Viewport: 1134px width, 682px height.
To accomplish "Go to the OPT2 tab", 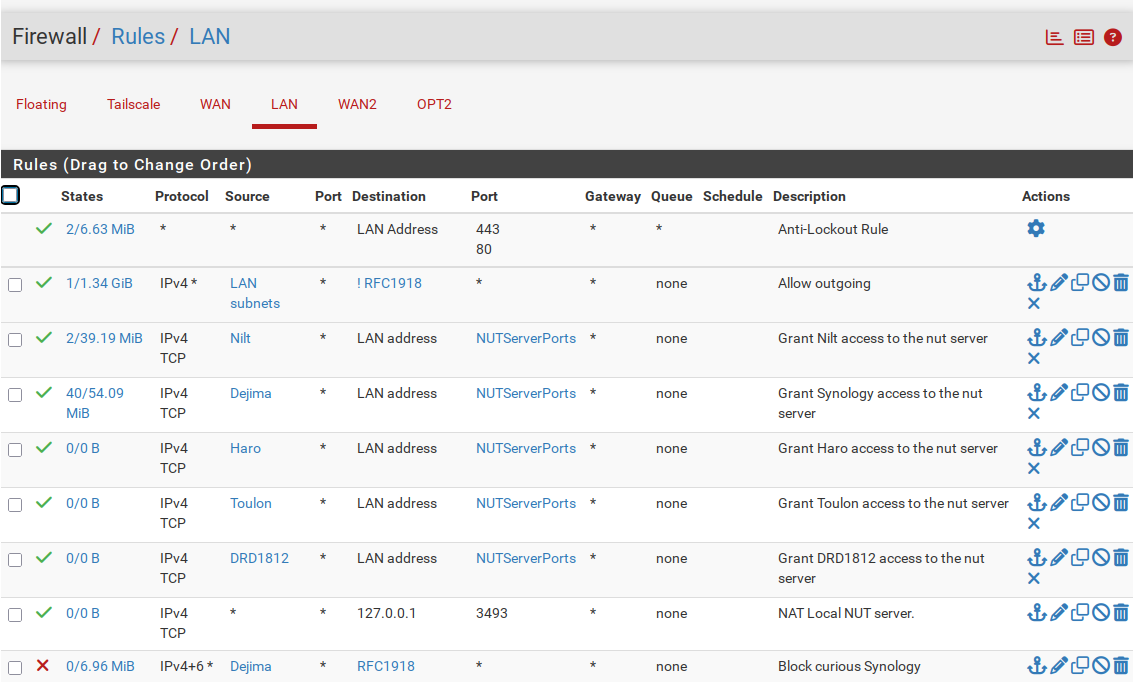I will 434,104.
